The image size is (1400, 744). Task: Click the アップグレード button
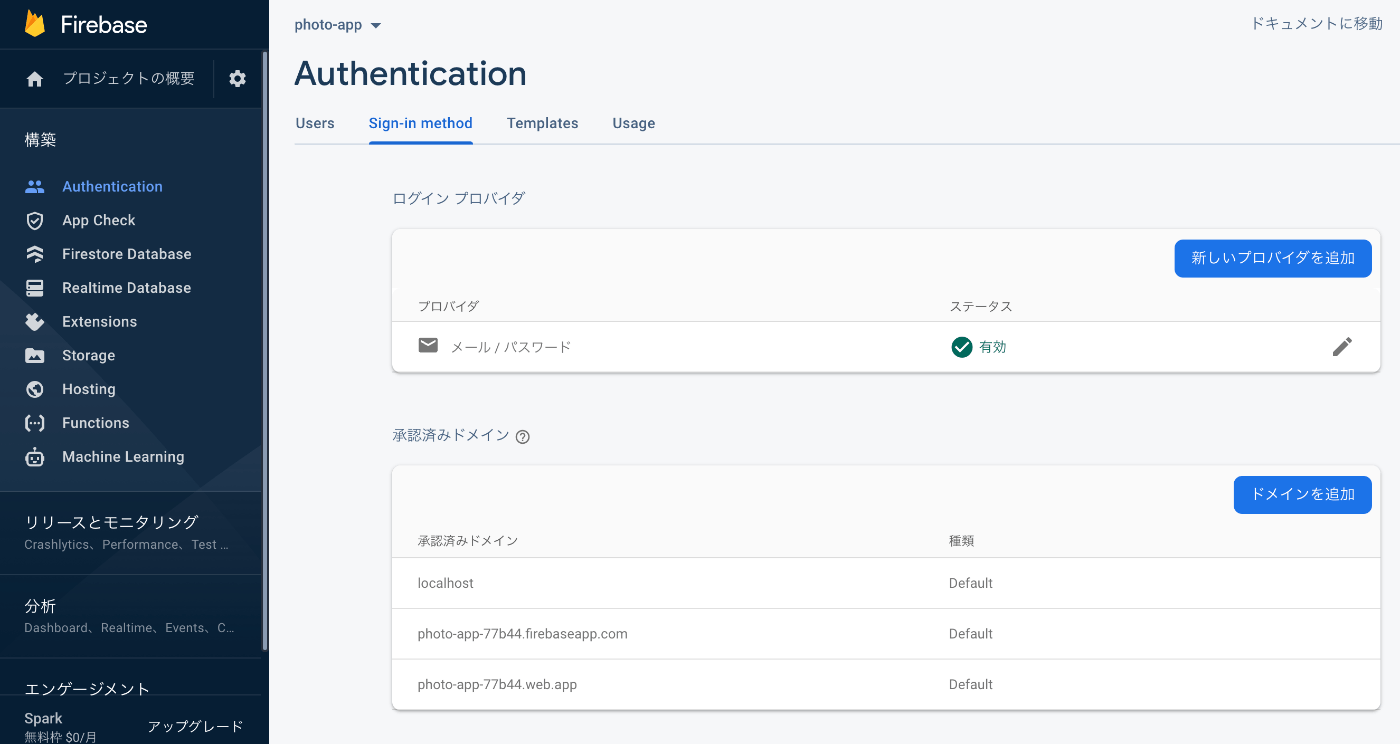196,726
